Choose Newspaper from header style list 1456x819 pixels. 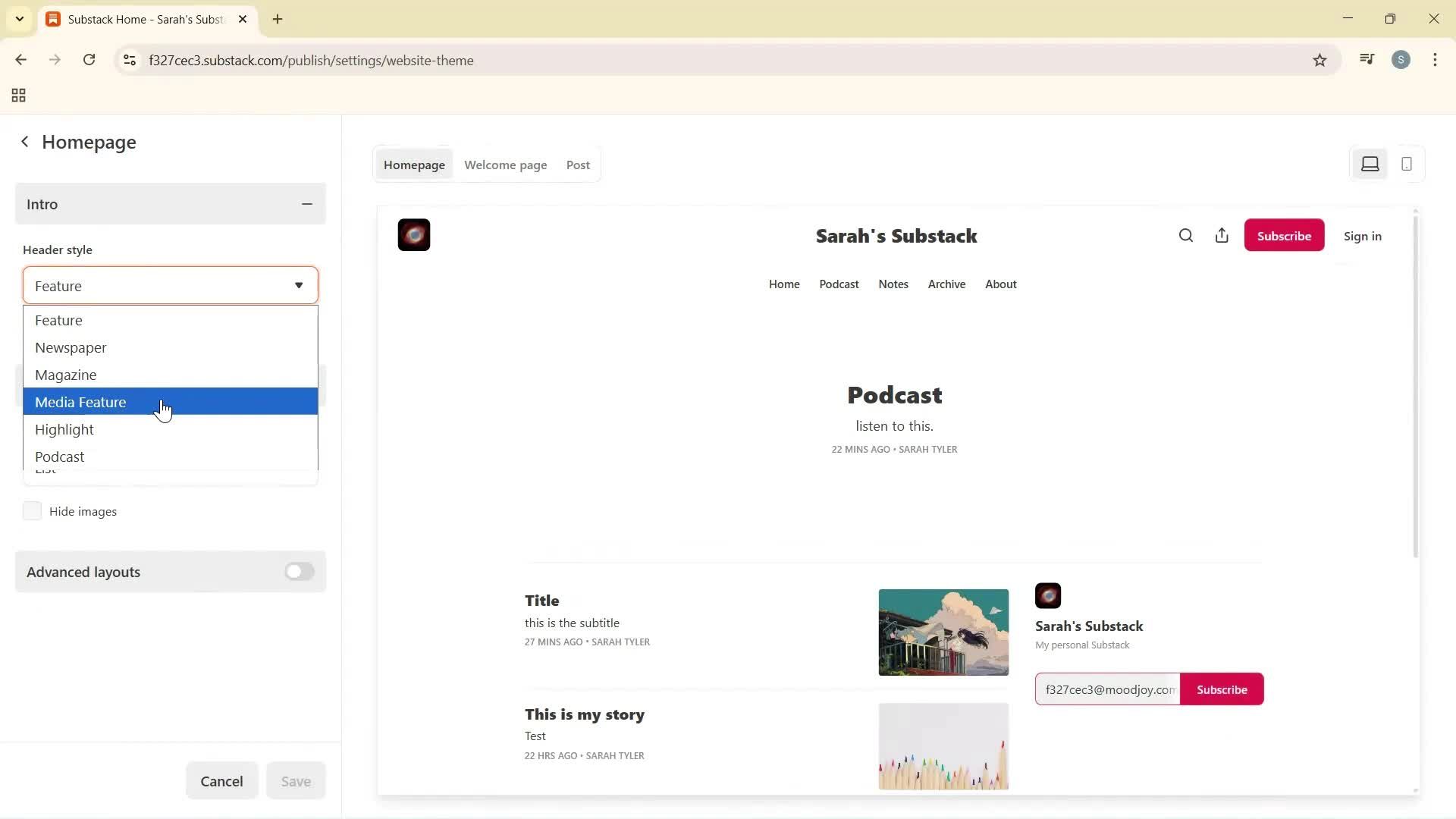(71, 347)
